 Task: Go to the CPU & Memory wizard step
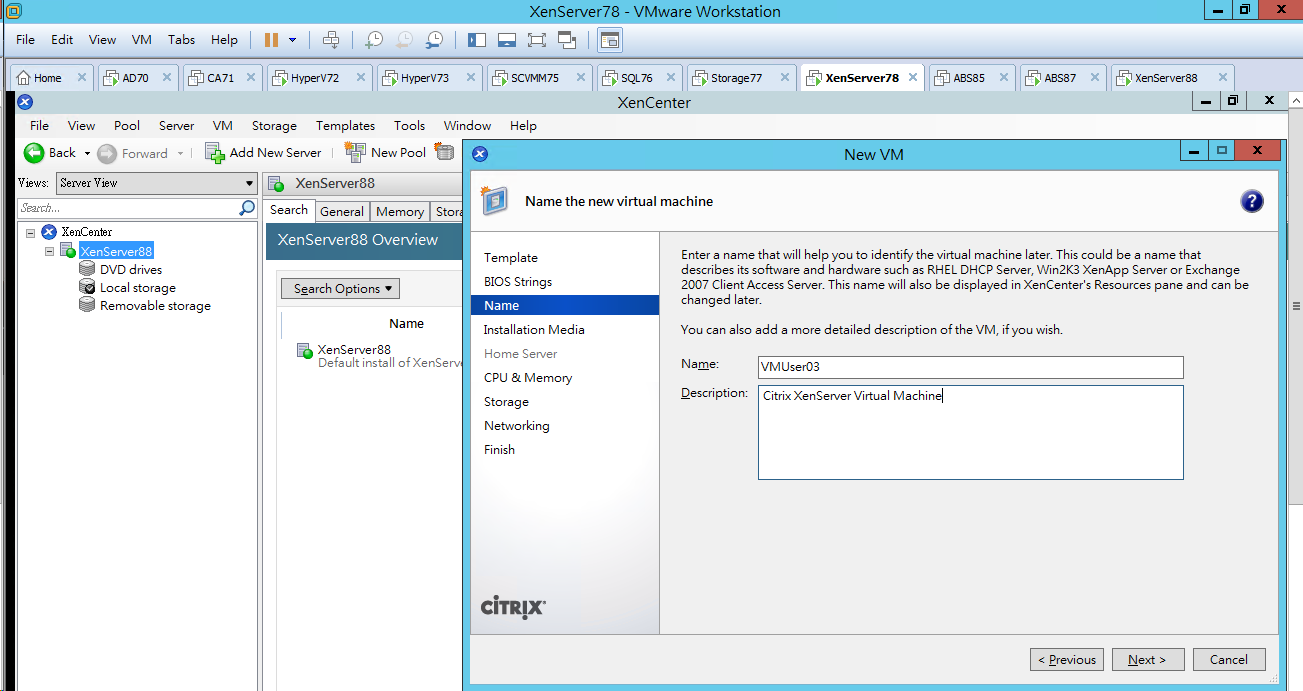point(528,378)
